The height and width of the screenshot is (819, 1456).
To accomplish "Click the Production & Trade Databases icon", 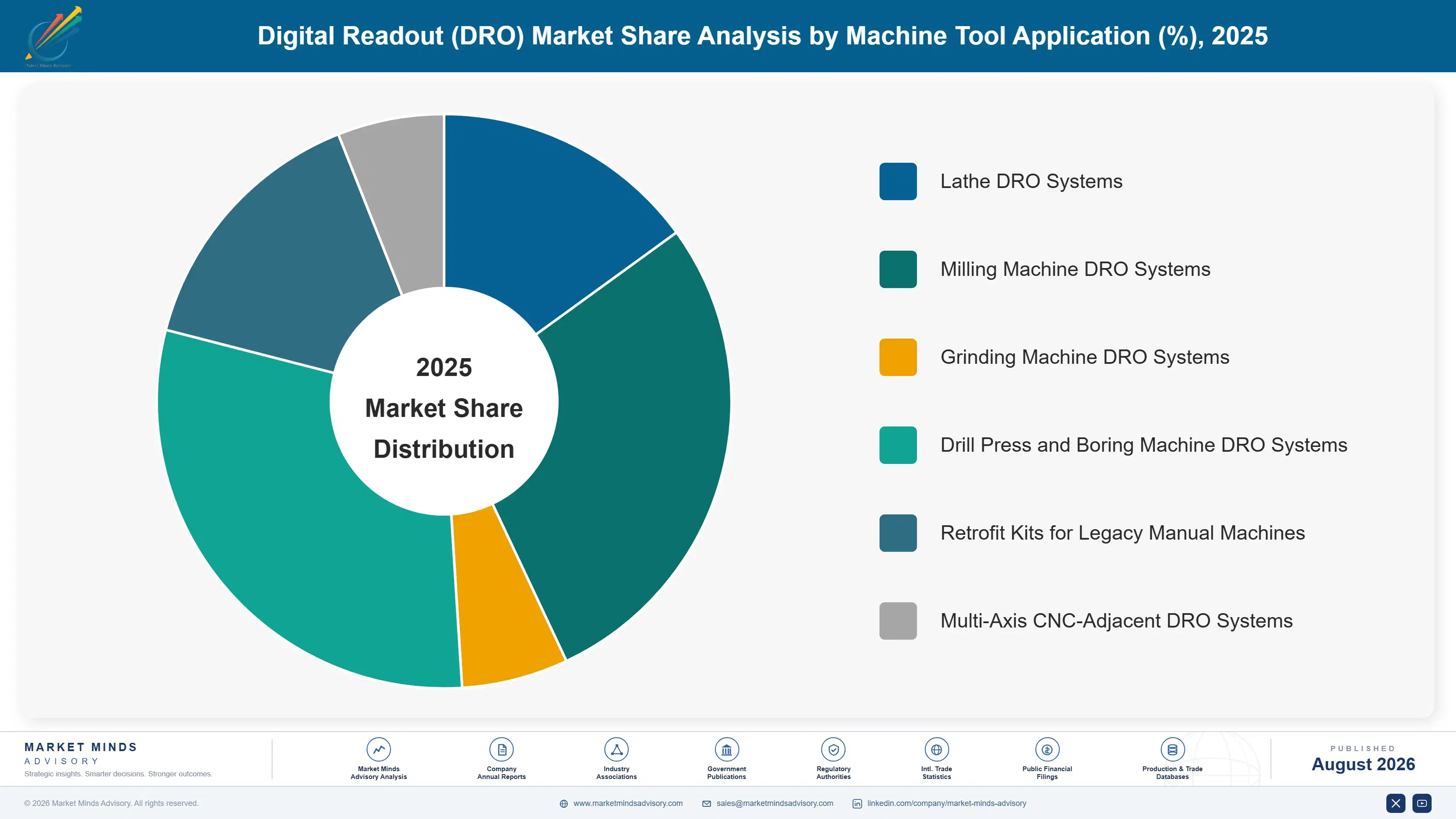I will click(1172, 749).
